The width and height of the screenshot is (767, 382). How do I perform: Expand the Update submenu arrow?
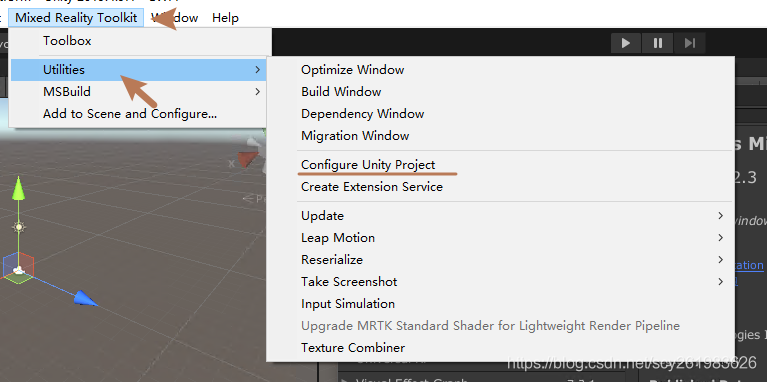tap(721, 215)
